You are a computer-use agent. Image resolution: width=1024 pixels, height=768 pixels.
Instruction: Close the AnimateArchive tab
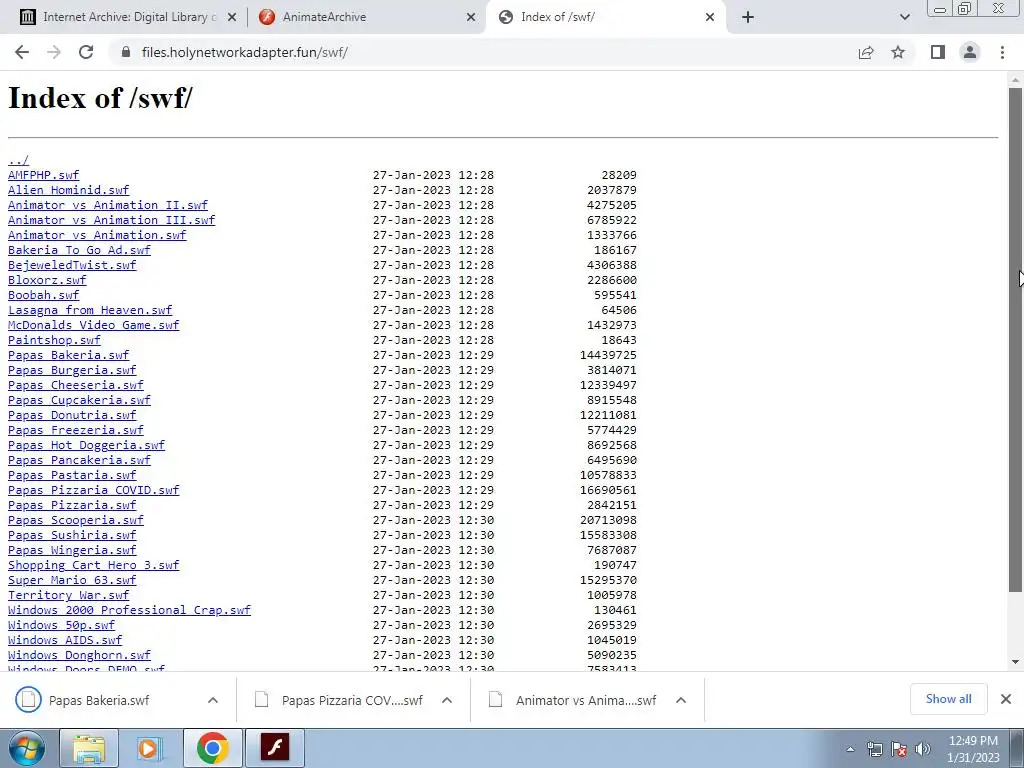471,17
